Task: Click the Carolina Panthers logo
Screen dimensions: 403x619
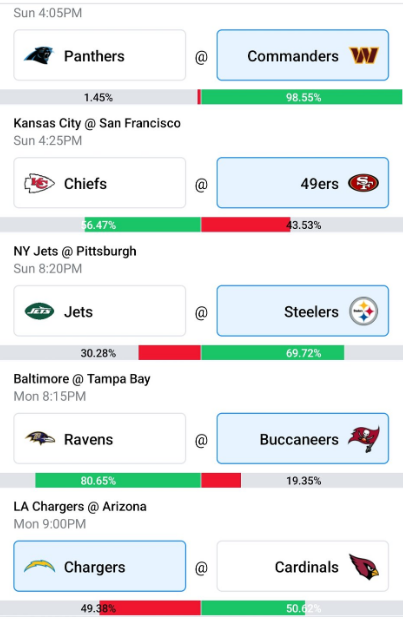Action: tap(39, 55)
